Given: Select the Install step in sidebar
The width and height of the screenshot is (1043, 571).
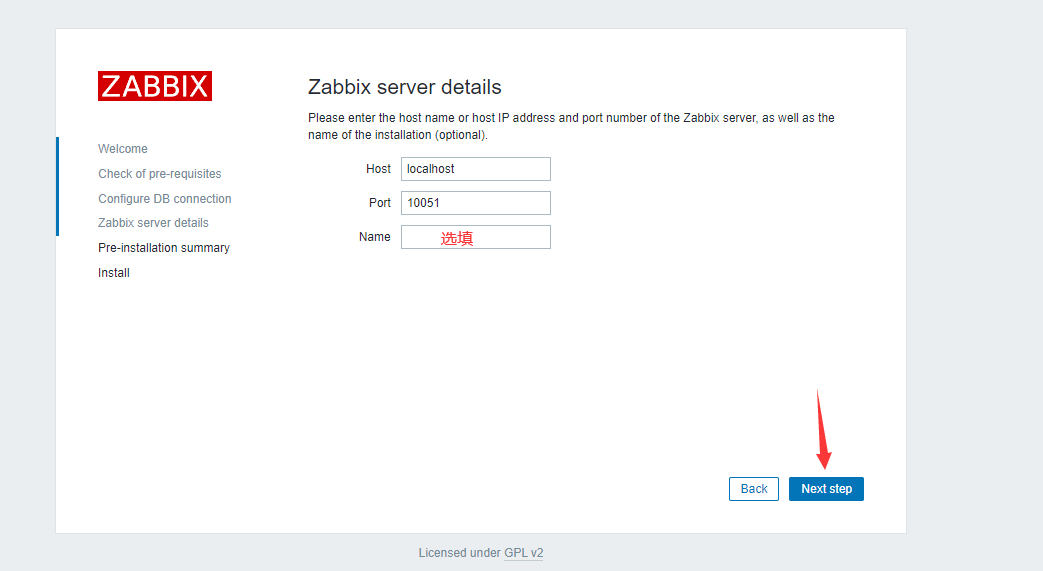Looking at the screenshot, I should 114,273.
